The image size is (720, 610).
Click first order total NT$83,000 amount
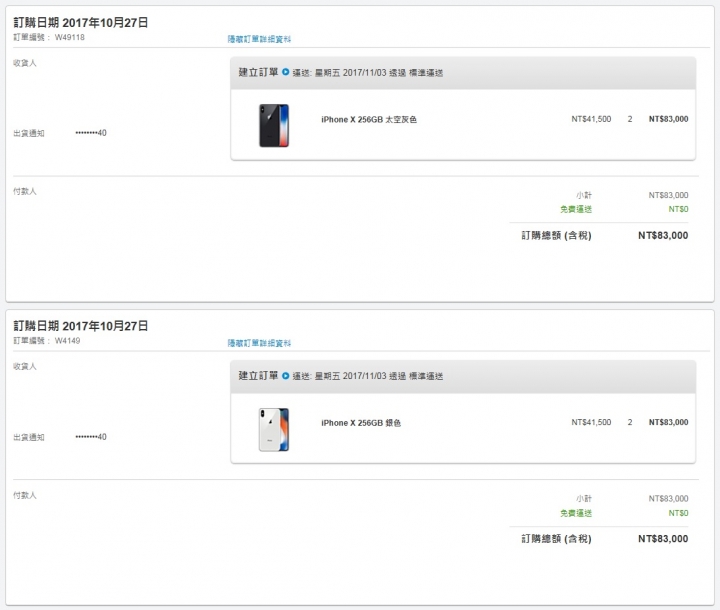tap(663, 236)
